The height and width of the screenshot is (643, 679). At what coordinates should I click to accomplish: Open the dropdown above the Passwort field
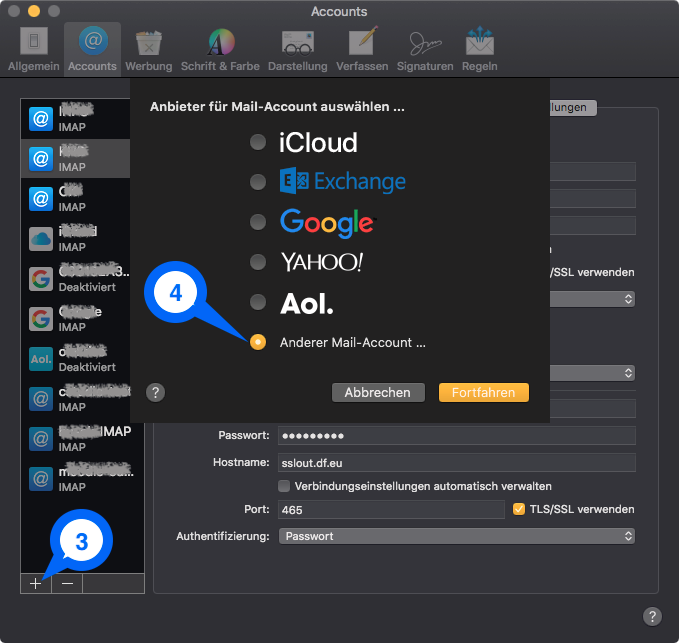point(592,373)
